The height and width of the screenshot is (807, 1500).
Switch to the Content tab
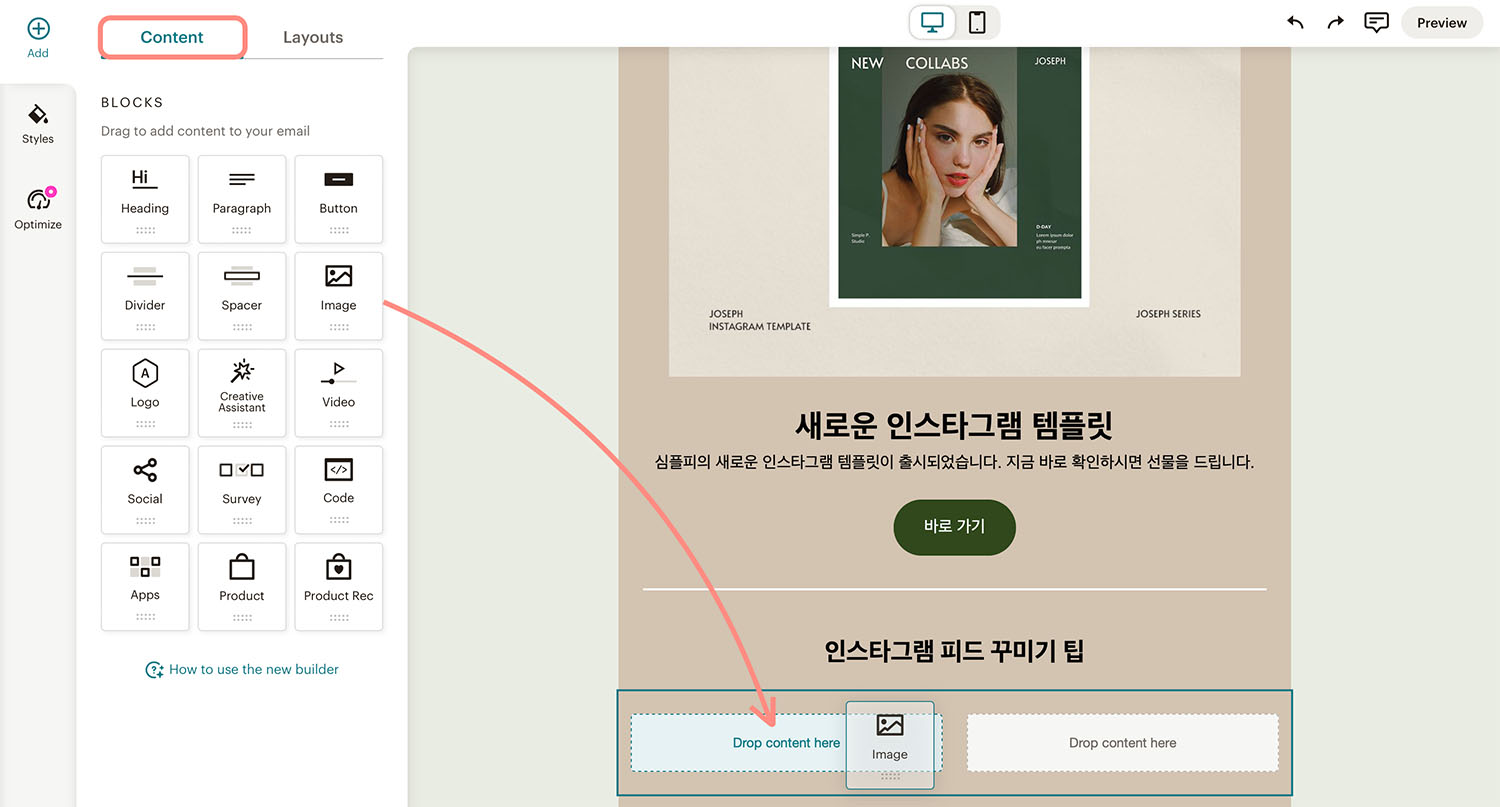click(x=172, y=37)
